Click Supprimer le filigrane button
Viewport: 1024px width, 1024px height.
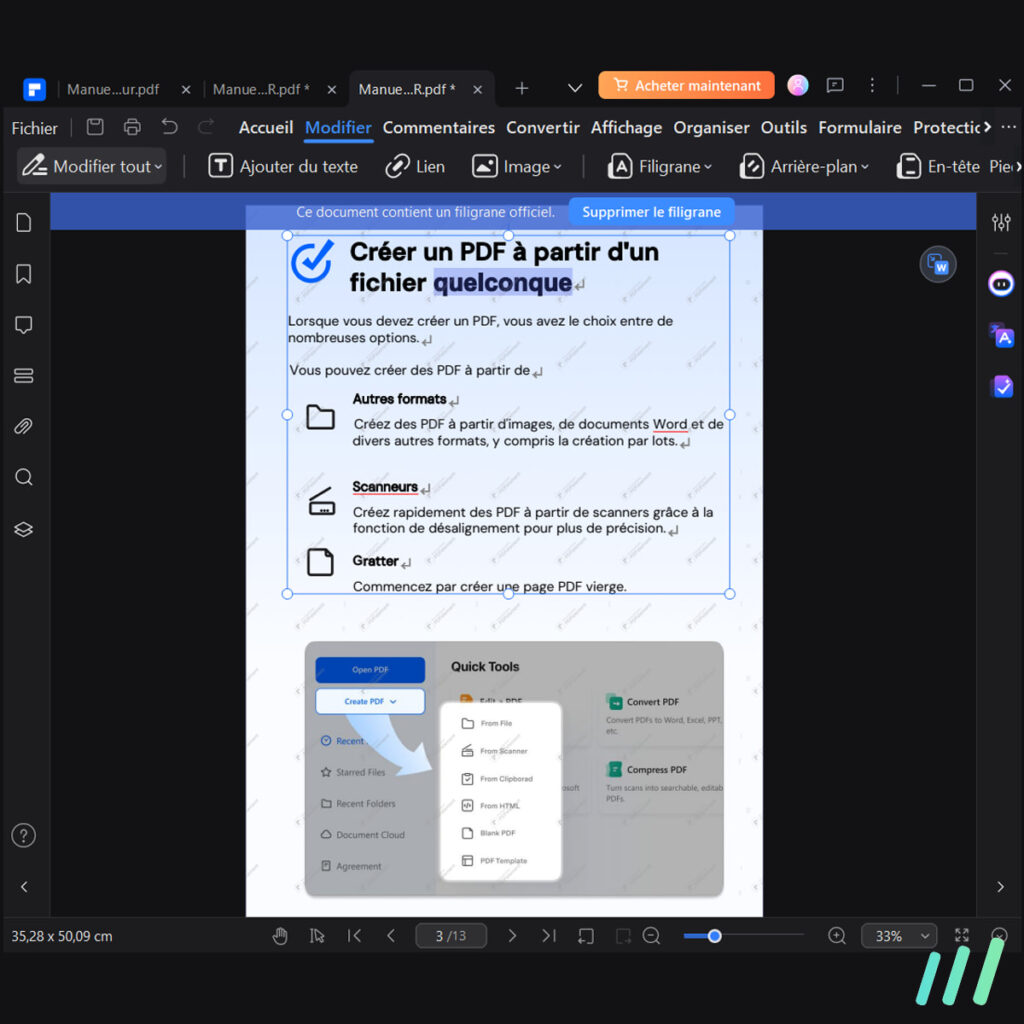[x=651, y=212]
